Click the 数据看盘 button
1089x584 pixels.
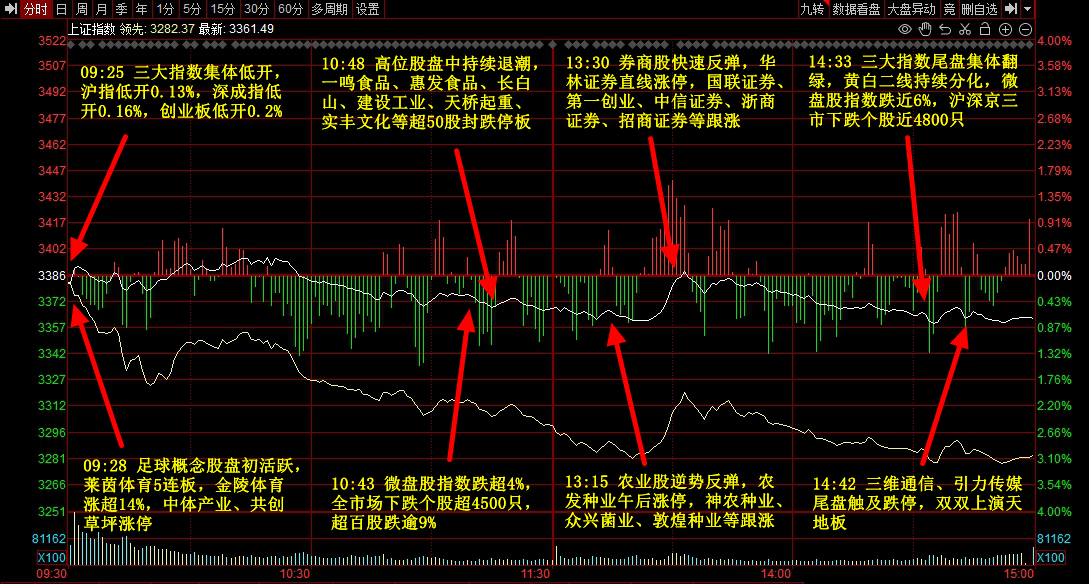tap(856, 9)
